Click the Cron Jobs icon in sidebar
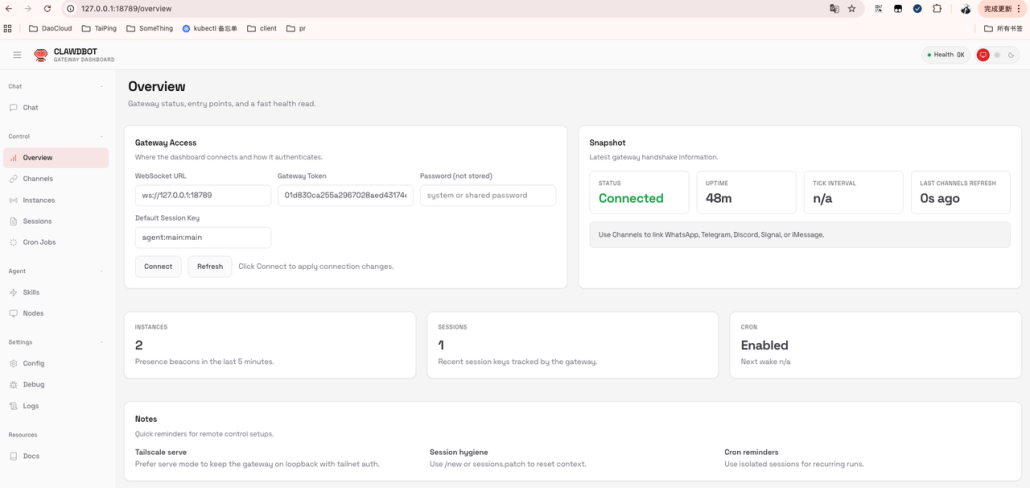 13,242
